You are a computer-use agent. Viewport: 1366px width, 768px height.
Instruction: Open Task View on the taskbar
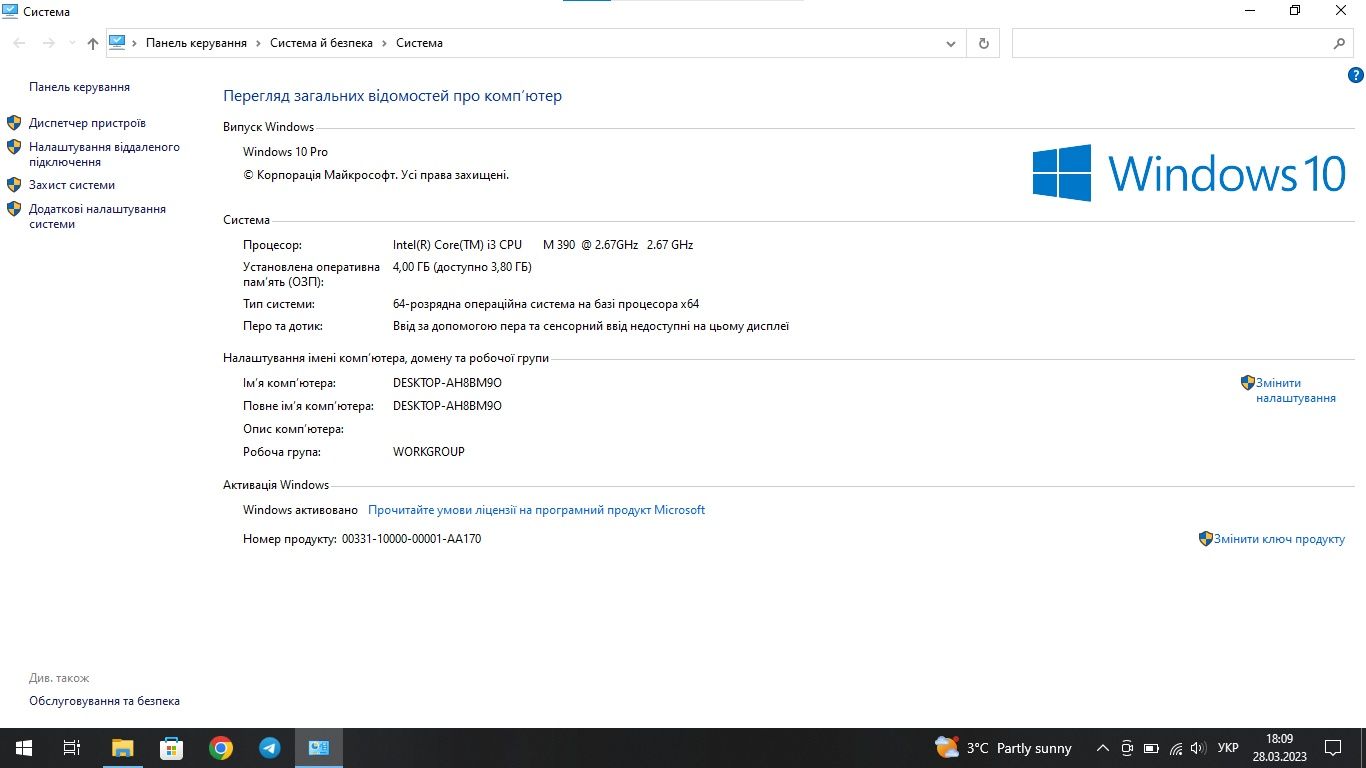72,748
